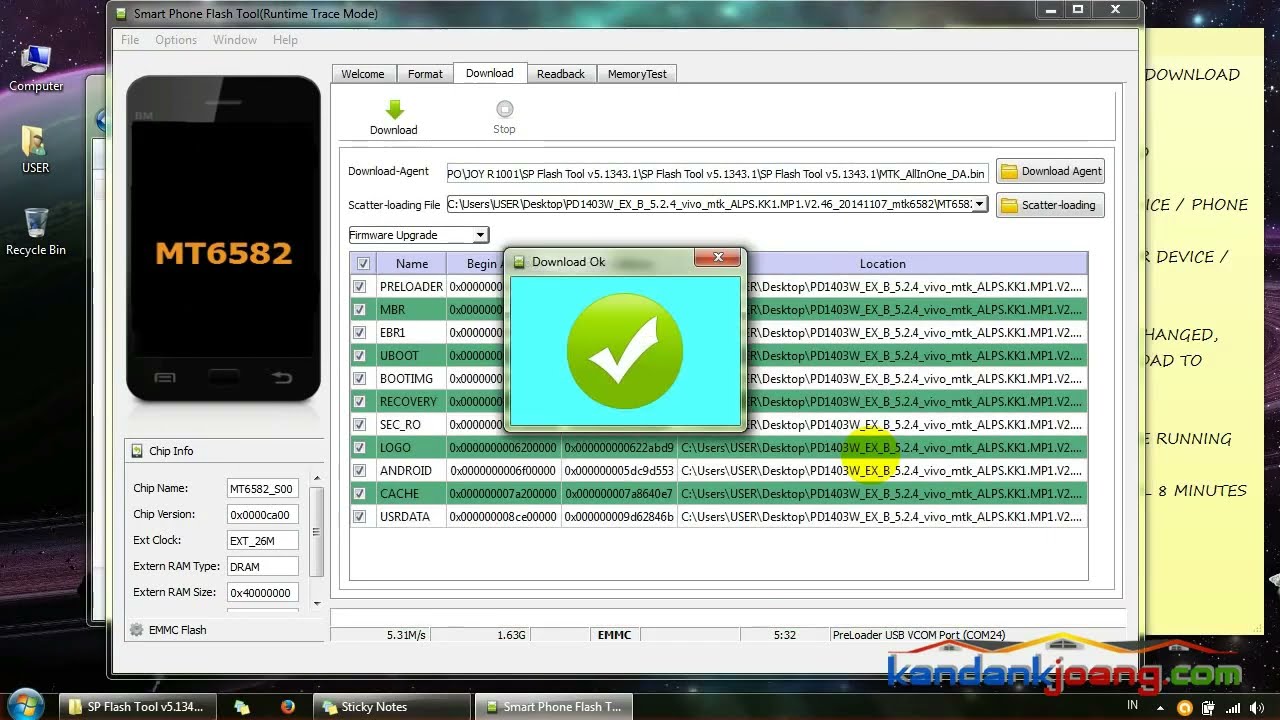Click the Chip Info panel icon
Viewport: 1280px width, 720px height.
(137, 451)
